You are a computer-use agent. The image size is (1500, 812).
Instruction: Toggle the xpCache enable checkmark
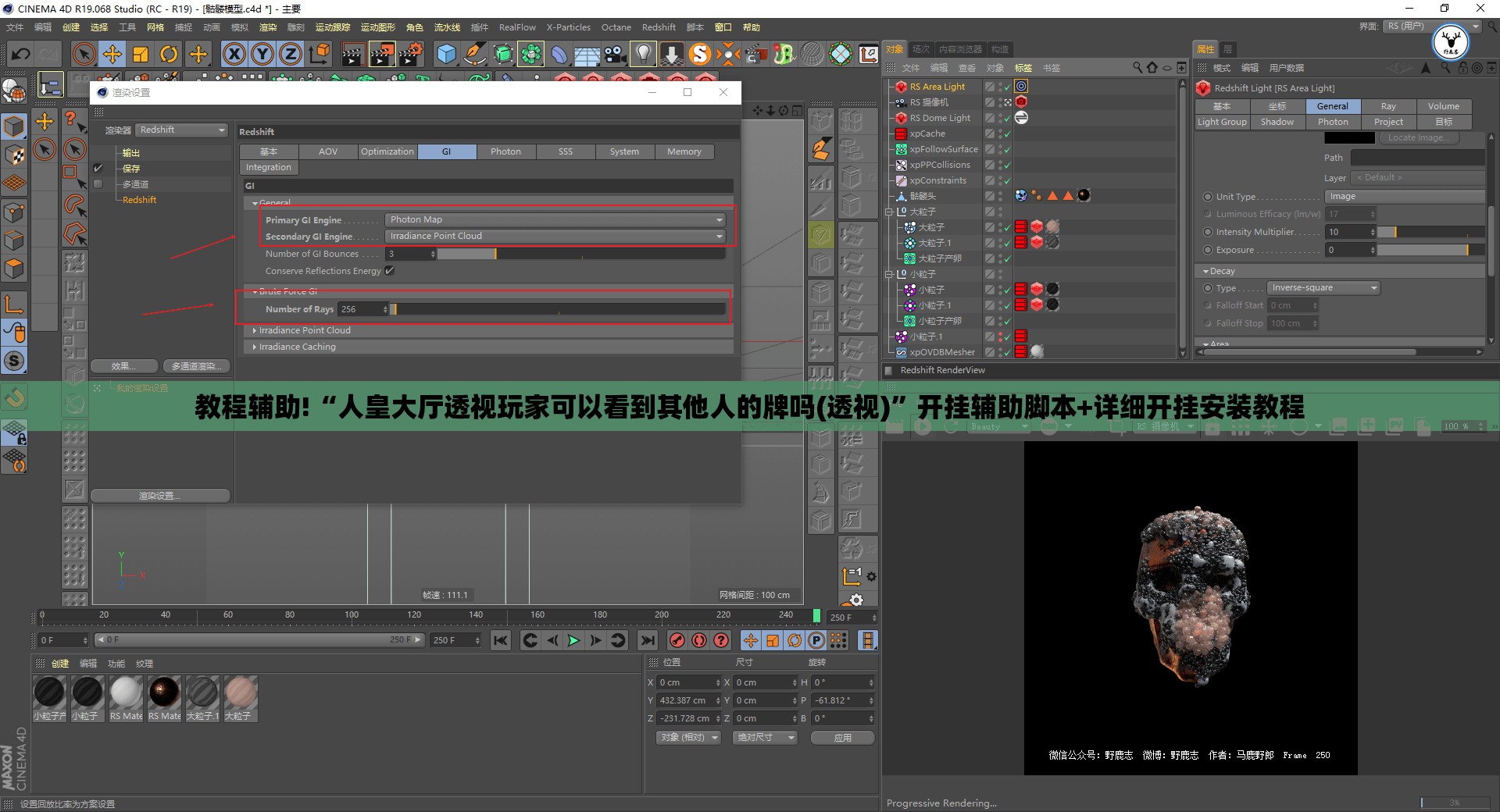point(1007,134)
